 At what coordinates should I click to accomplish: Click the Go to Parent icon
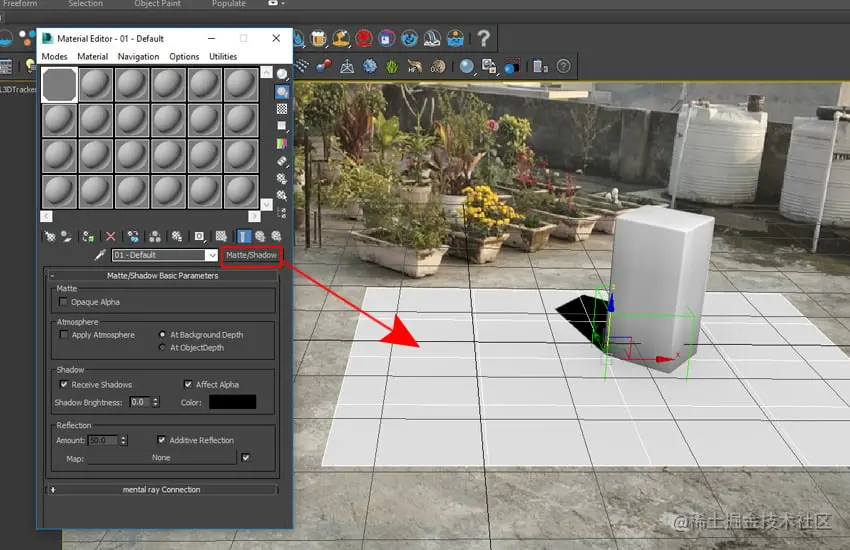(260, 236)
